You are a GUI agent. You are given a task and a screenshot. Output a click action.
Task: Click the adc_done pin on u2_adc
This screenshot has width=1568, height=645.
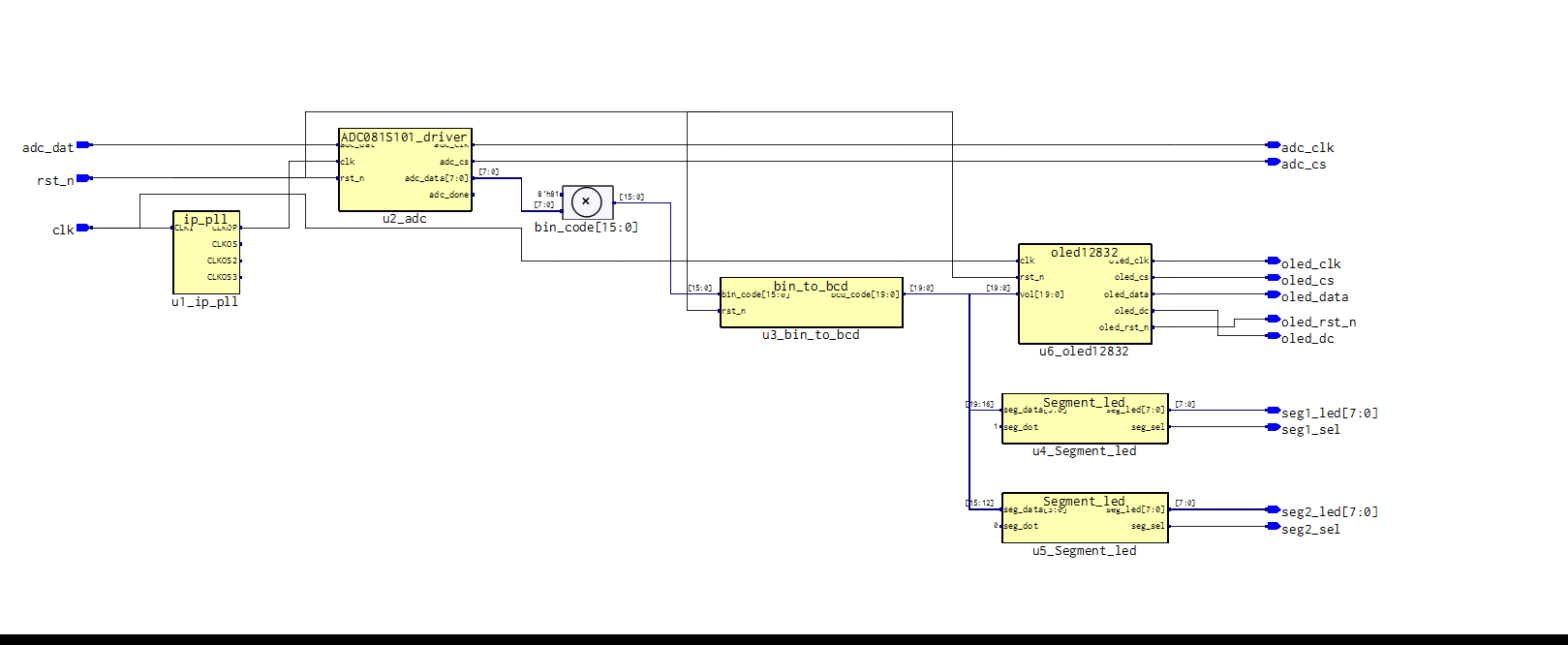click(x=449, y=195)
